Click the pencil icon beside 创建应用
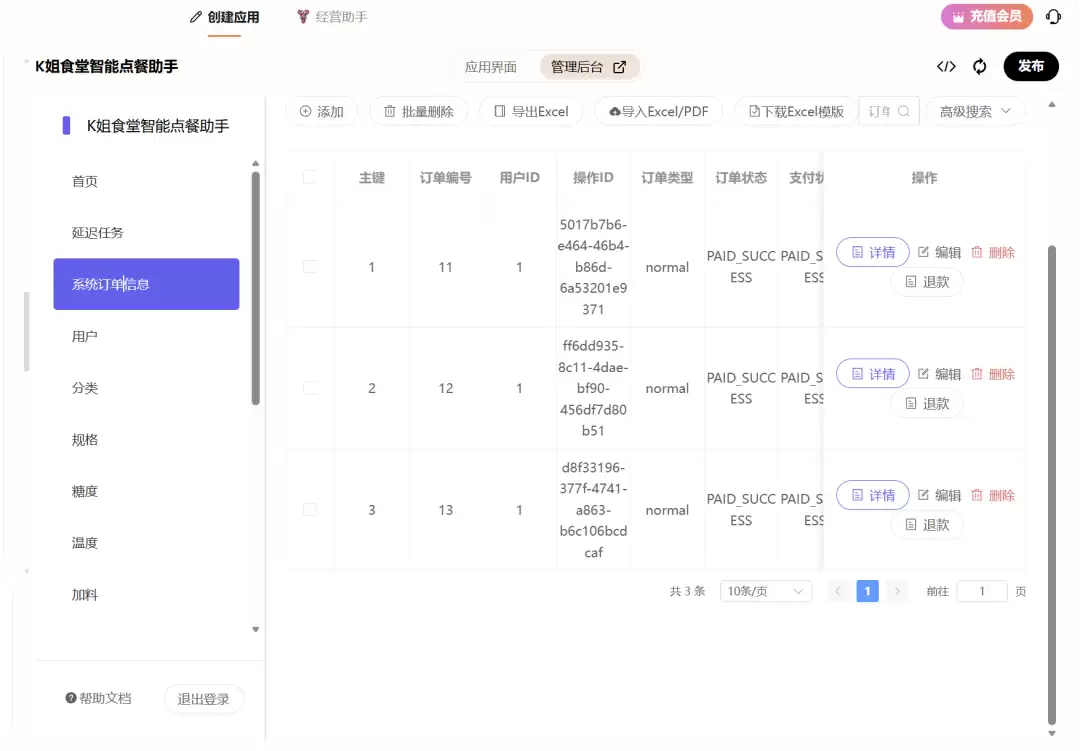The width and height of the screenshot is (1080, 751). coord(196,17)
